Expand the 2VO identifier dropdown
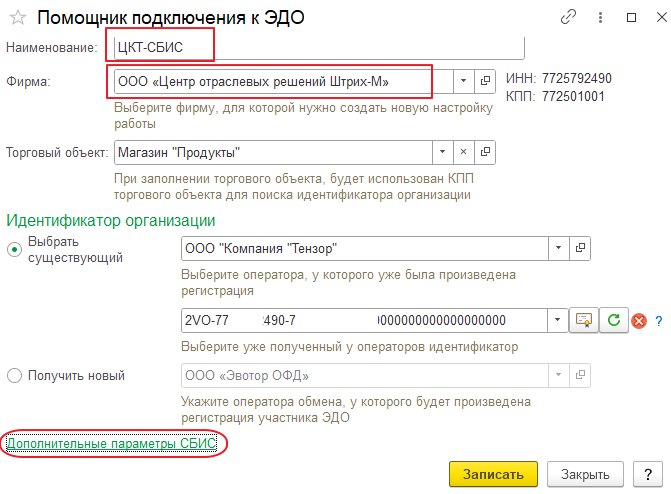Screen dimensions: 671x494 tap(557, 320)
